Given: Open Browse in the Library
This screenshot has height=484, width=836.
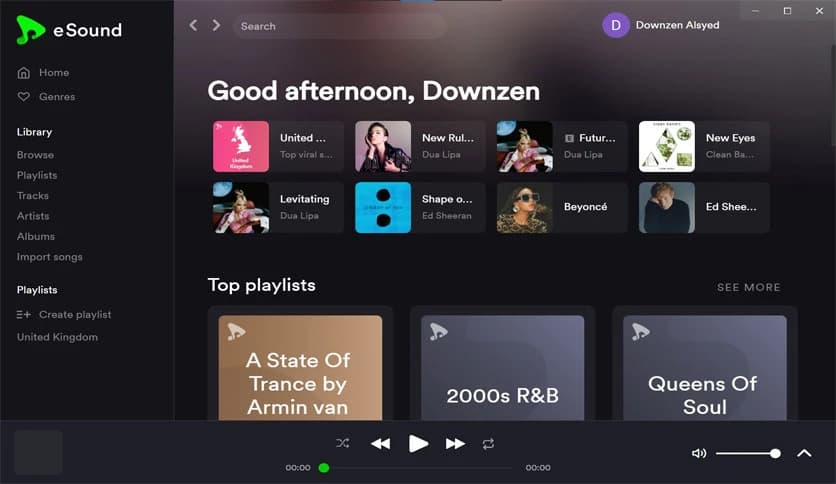Looking at the screenshot, I should (x=35, y=155).
